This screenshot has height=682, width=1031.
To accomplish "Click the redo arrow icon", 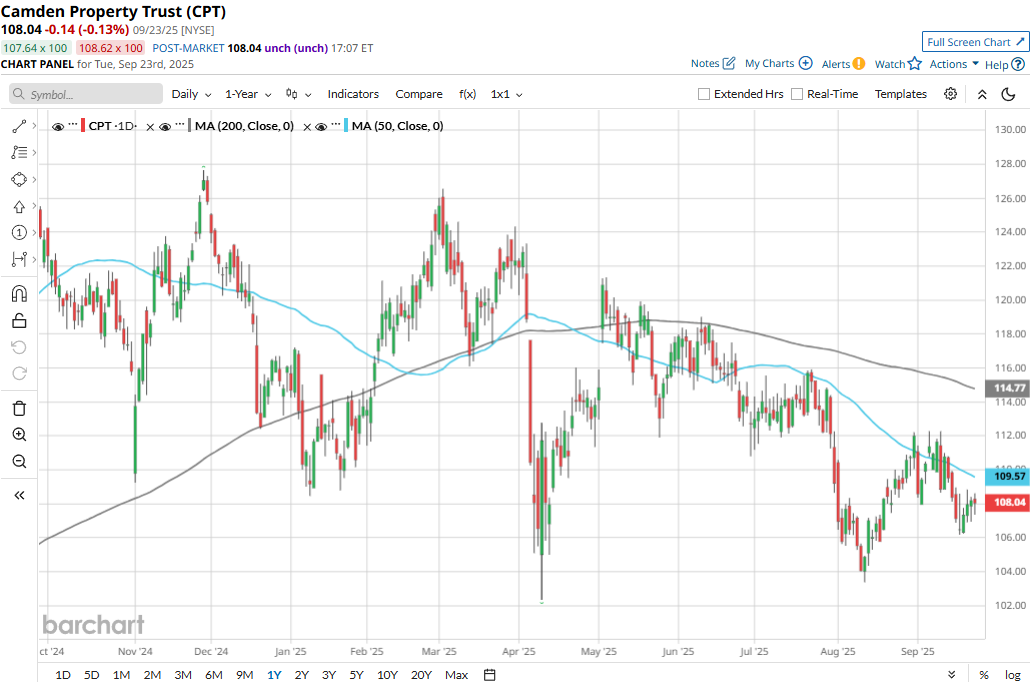I will point(19,374).
